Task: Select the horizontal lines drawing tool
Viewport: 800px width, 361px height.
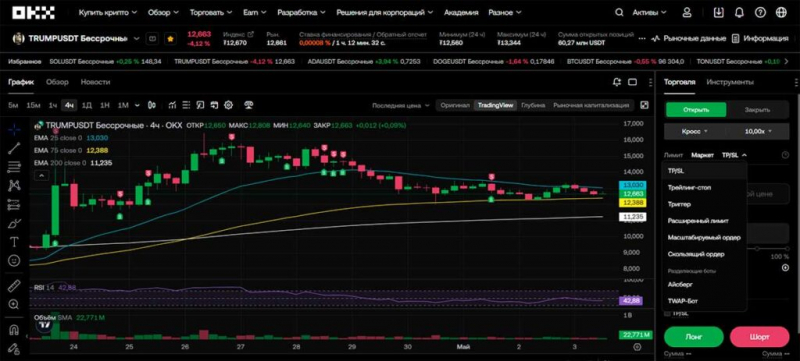Action: click(14, 167)
